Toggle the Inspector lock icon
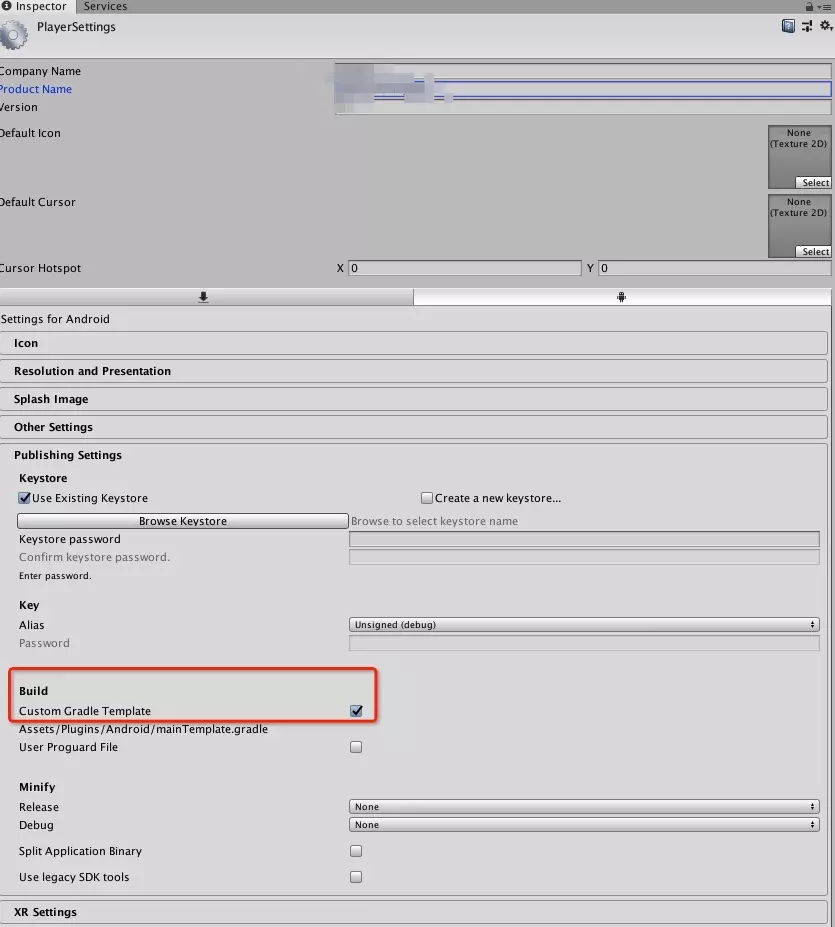This screenshot has width=835, height=927. tap(809, 6)
